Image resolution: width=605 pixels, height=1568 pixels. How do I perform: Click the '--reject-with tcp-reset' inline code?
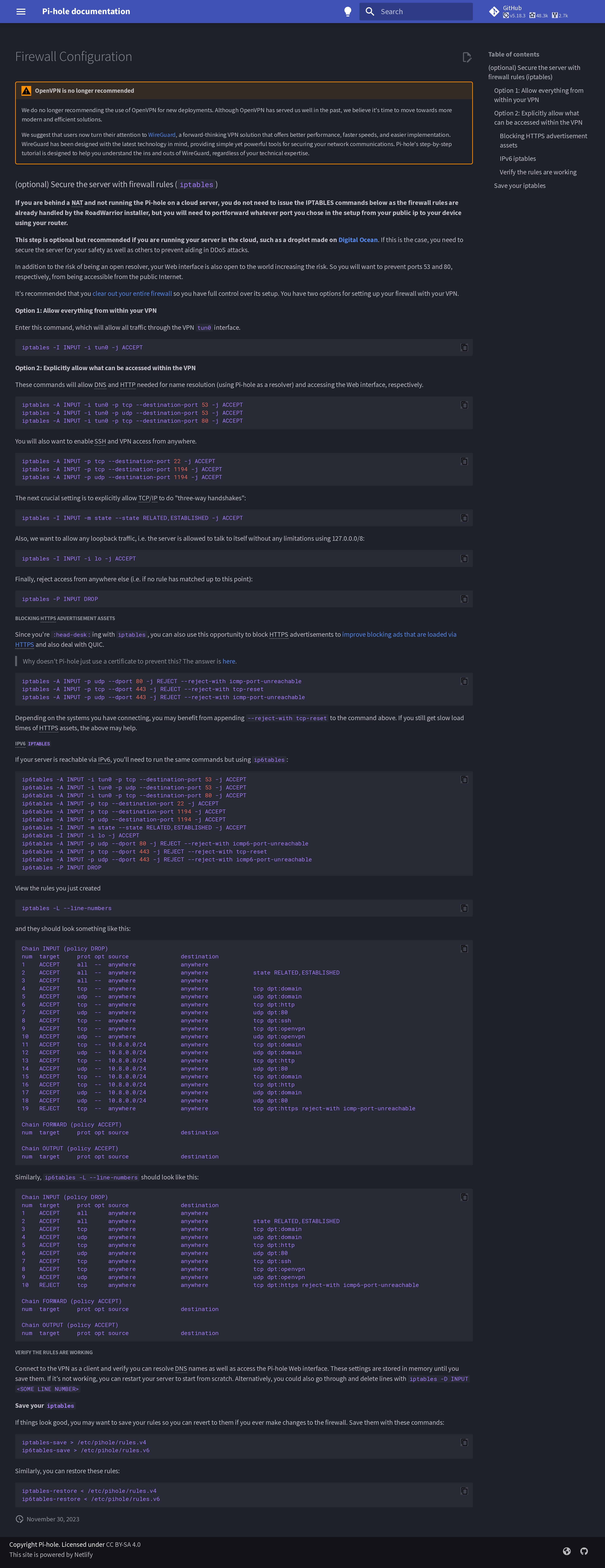tap(287, 718)
